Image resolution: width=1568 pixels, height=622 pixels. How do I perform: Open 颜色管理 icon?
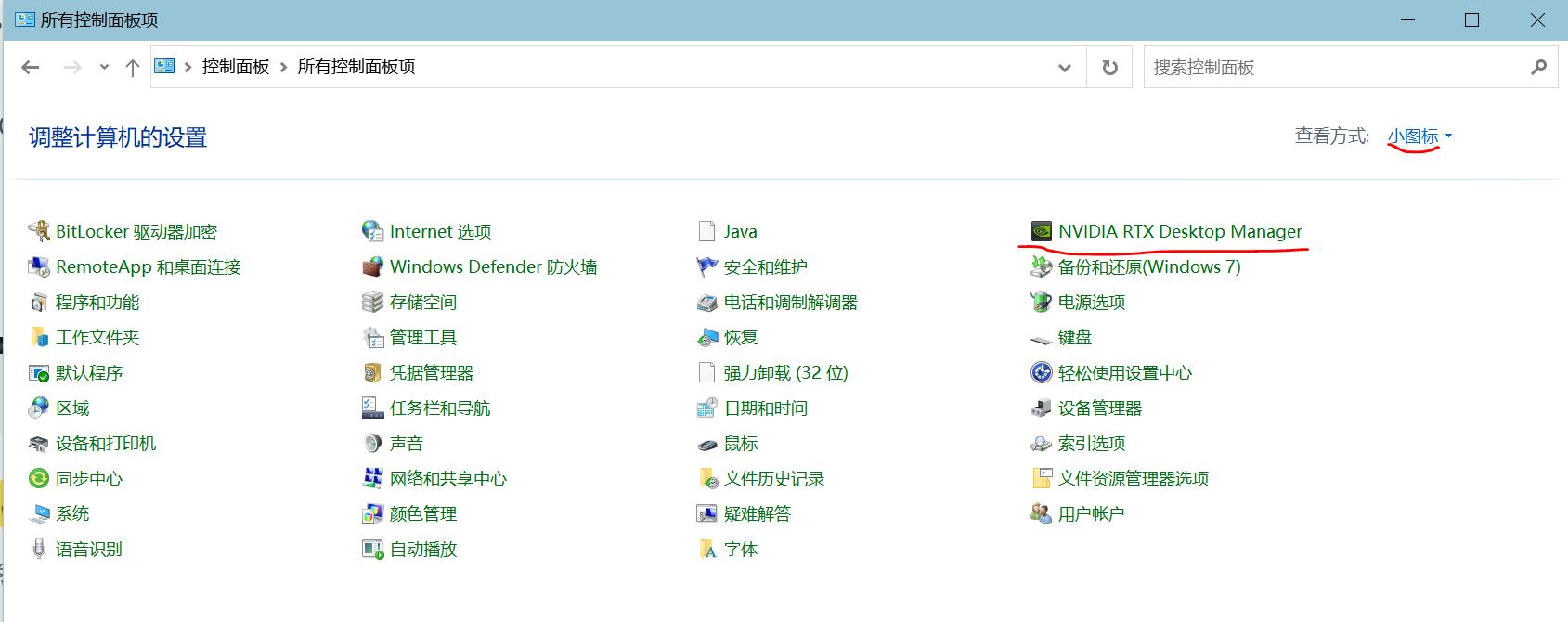[x=373, y=513]
